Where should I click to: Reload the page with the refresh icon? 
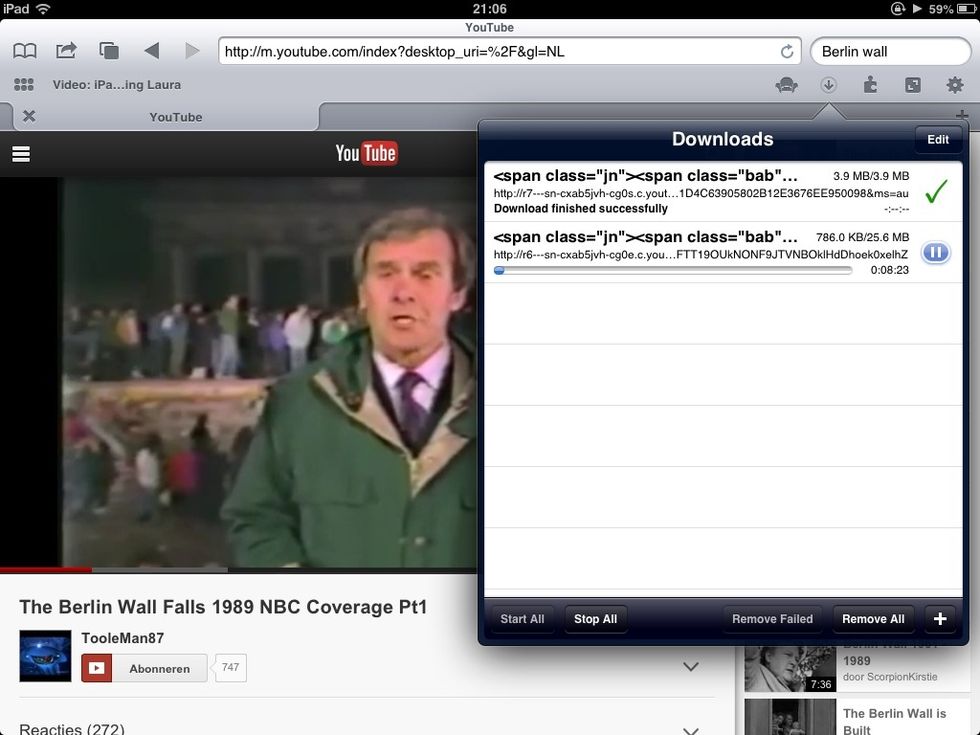[x=787, y=51]
